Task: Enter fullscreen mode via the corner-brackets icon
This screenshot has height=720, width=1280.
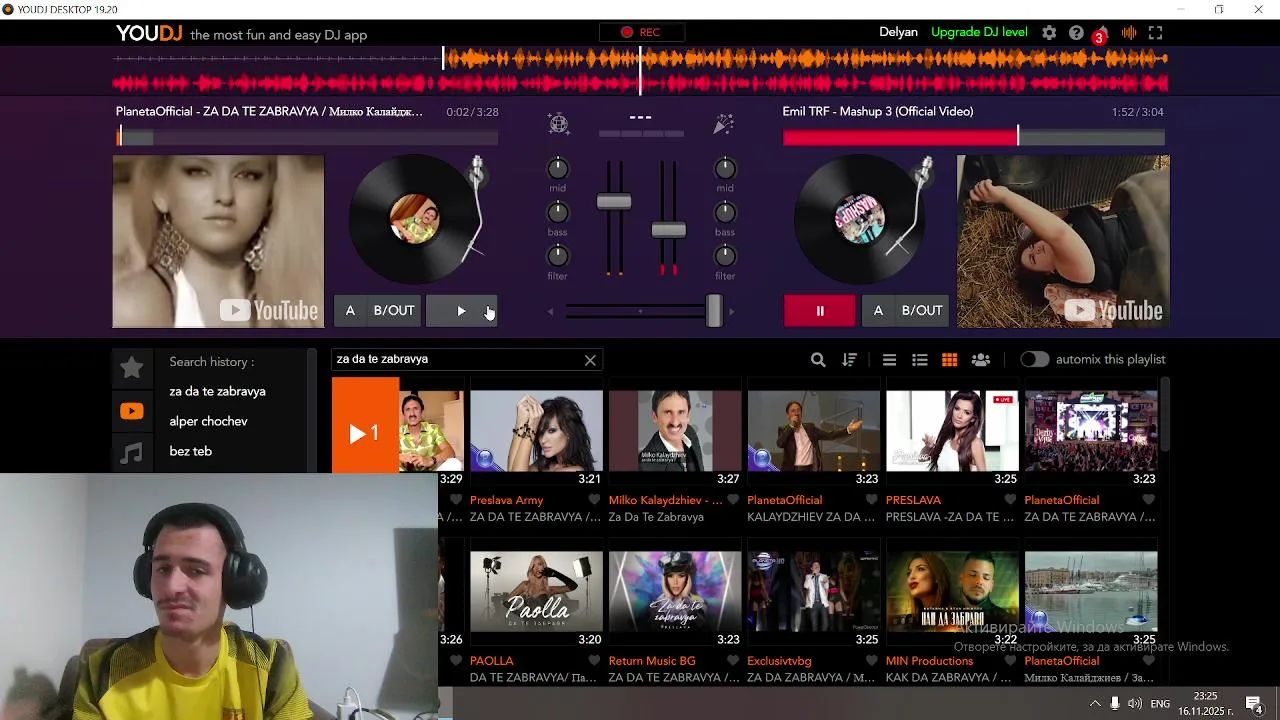Action: tap(1156, 32)
